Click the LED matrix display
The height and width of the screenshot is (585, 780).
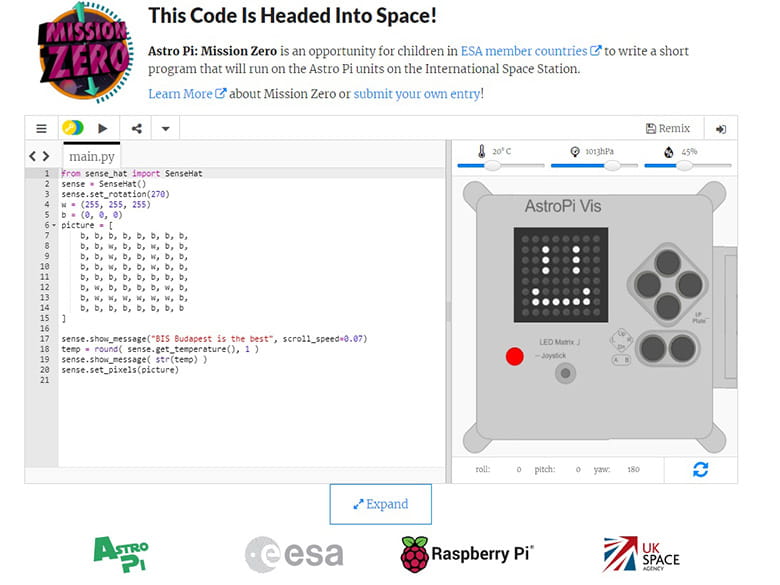coord(561,275)
